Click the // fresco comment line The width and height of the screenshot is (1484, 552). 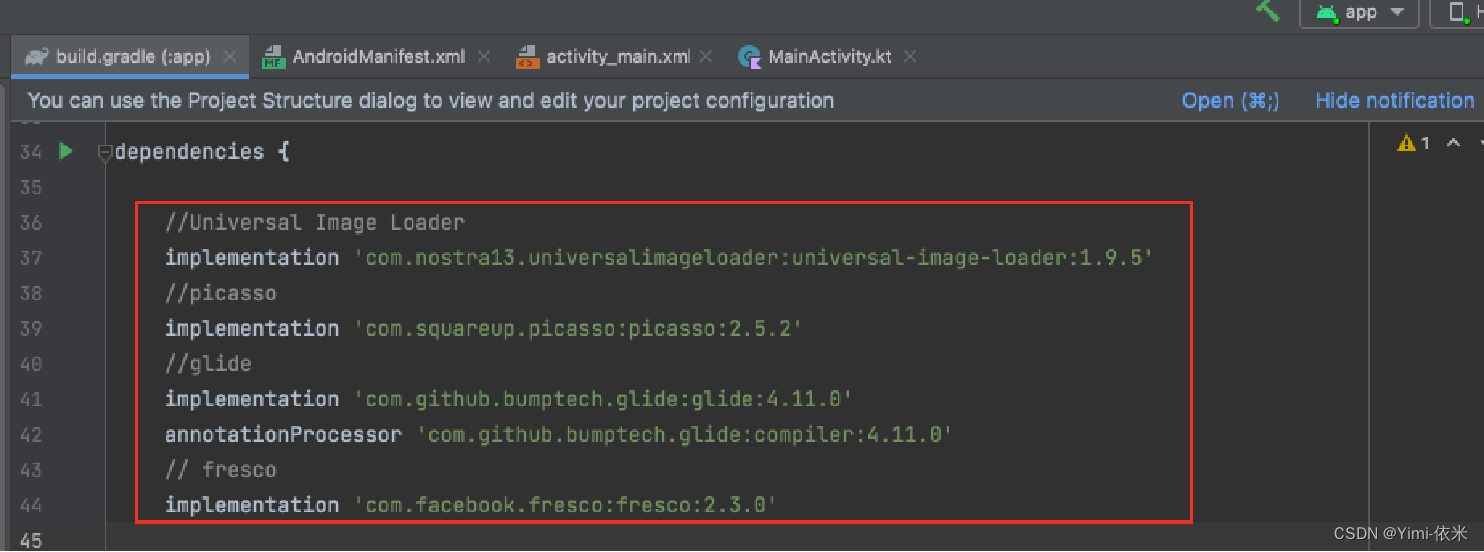click(x=221, y=470)
